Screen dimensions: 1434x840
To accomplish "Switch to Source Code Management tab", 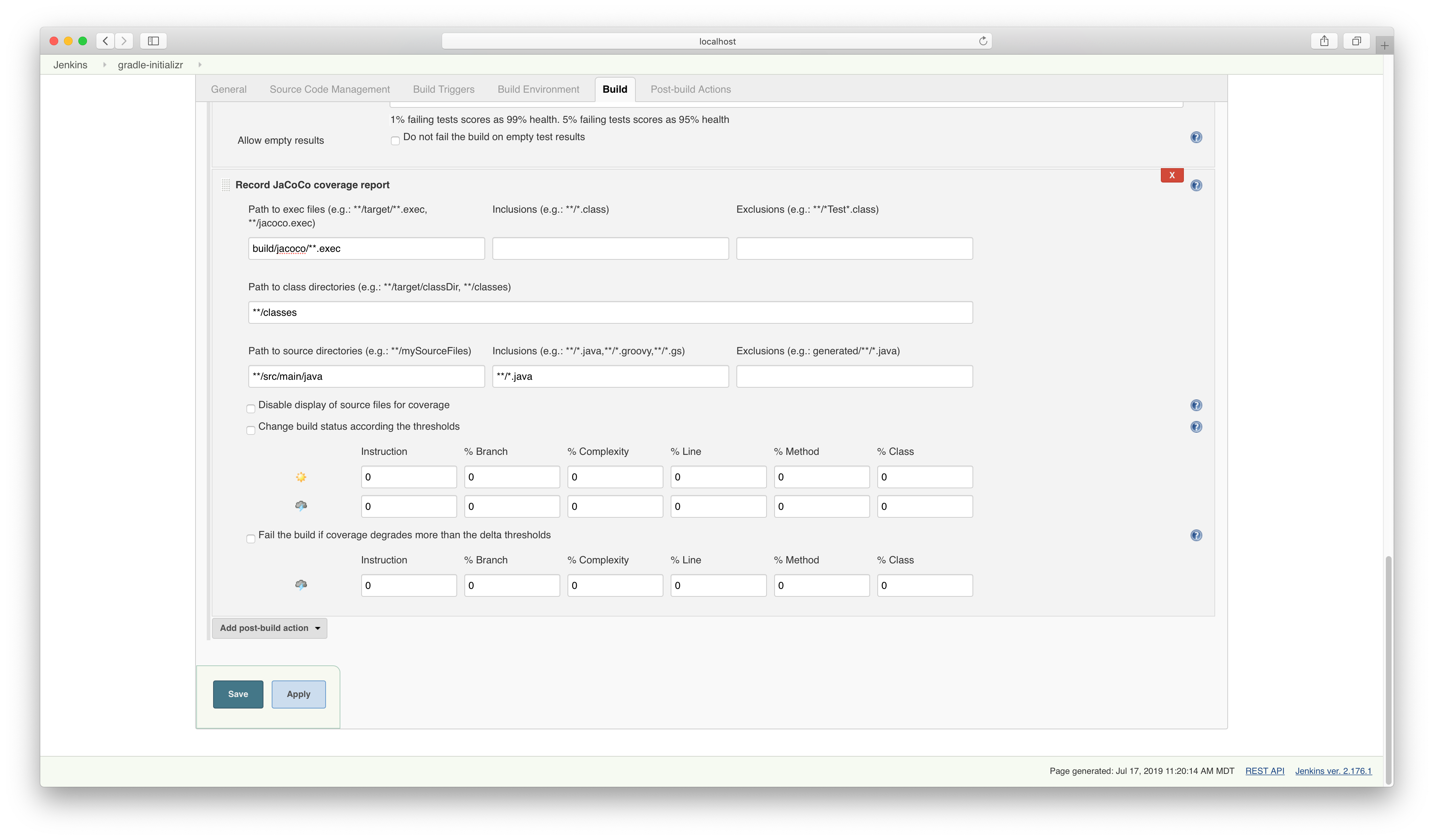I will click(x=330, y=89).
